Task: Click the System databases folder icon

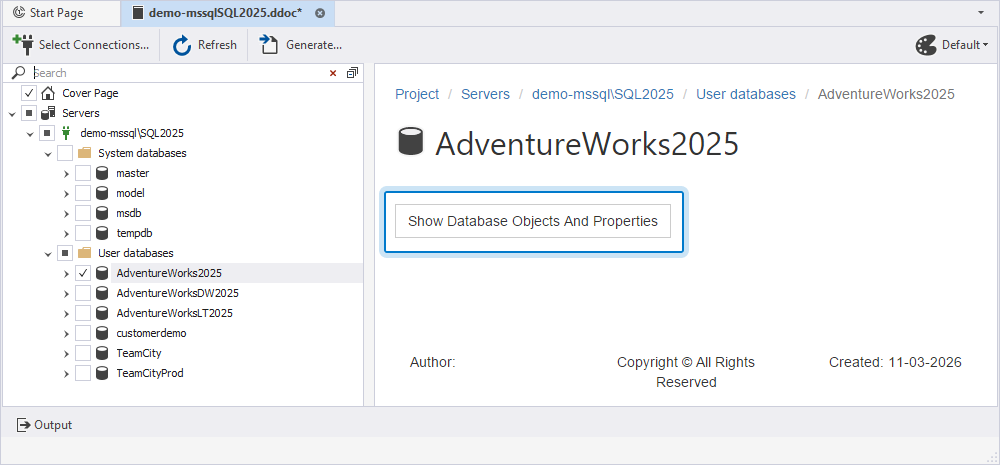Action: pyautogui.click(x=84, y=154)
